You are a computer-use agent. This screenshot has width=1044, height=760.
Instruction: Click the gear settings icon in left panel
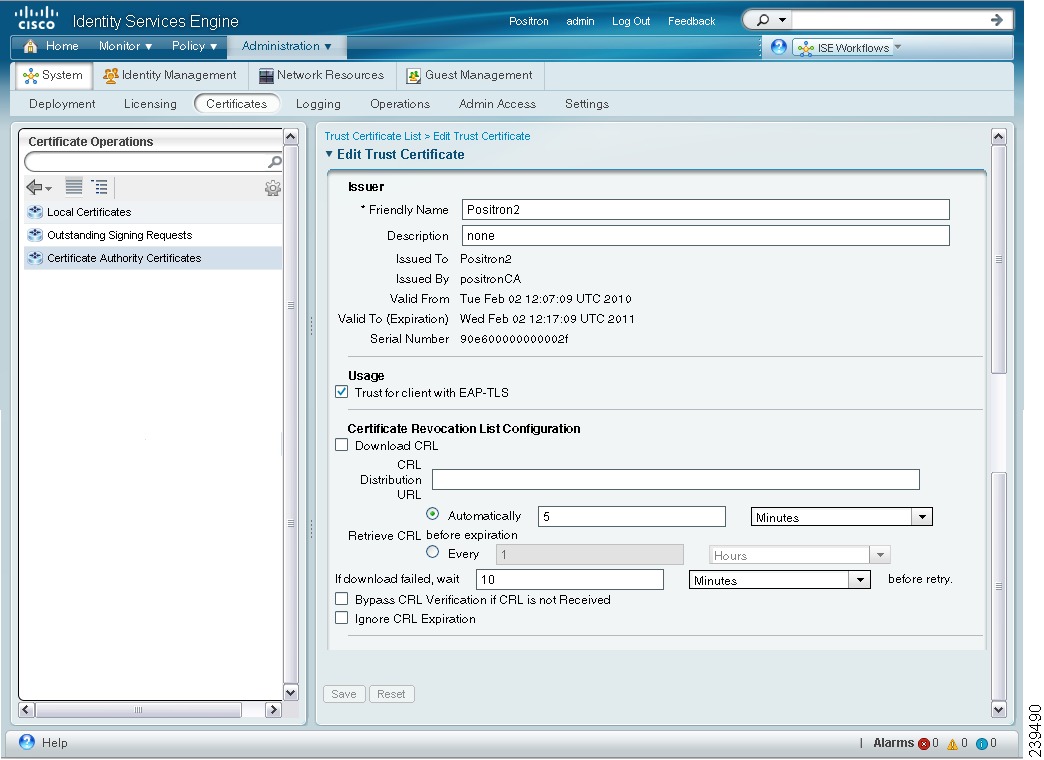coord(272,189)
